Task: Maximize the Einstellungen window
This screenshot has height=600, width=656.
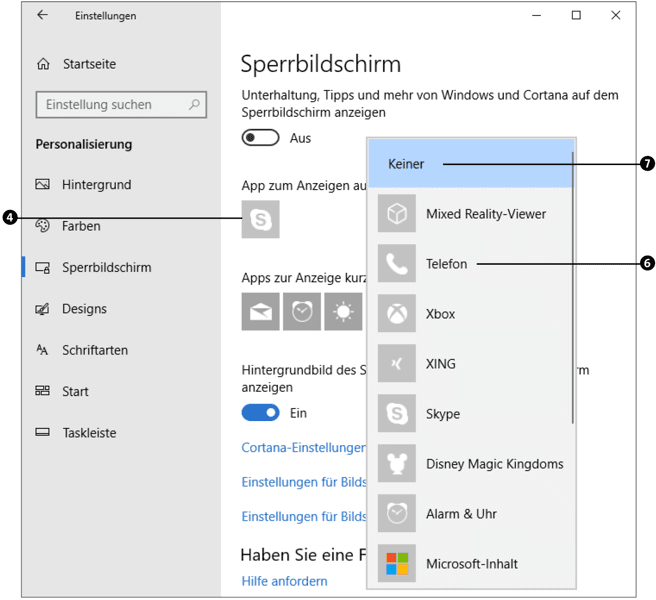Action: click(576, 15)
